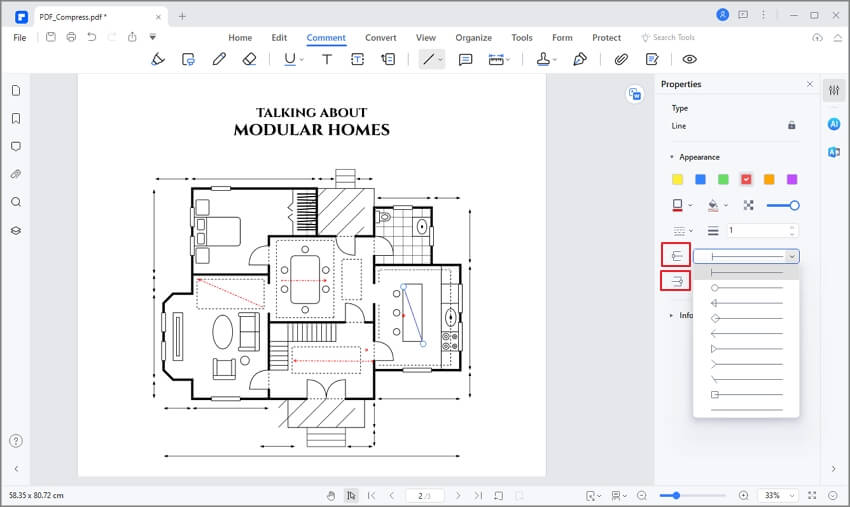Choose the blue color swatch
Screen dimensions: 850x507
click(x=700, y=179)
